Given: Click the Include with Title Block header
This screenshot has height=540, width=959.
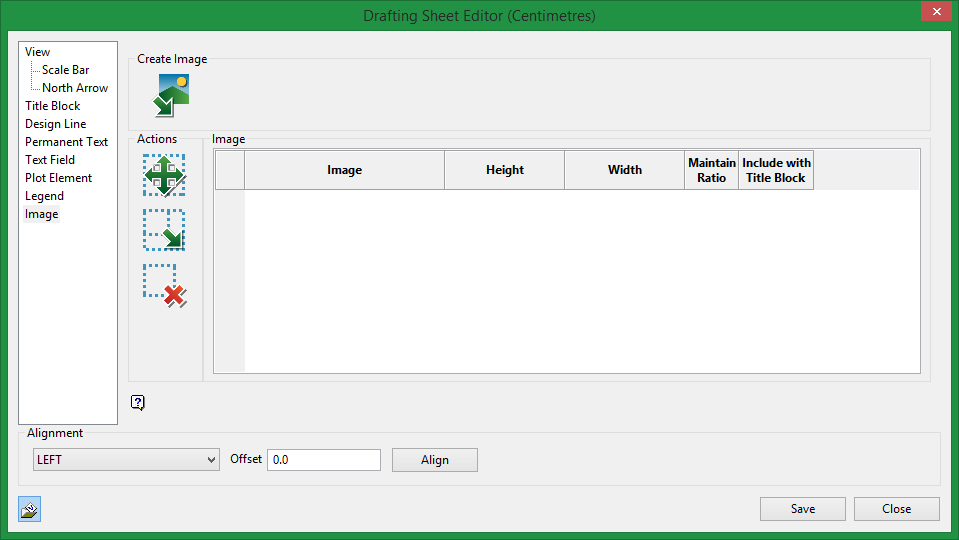Looking at the screenshot, I should click(x=776, y=170).
